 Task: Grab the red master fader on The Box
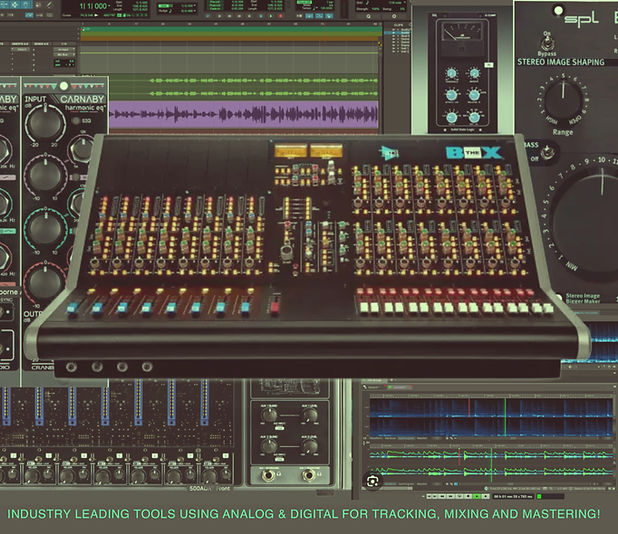(275, 305)
